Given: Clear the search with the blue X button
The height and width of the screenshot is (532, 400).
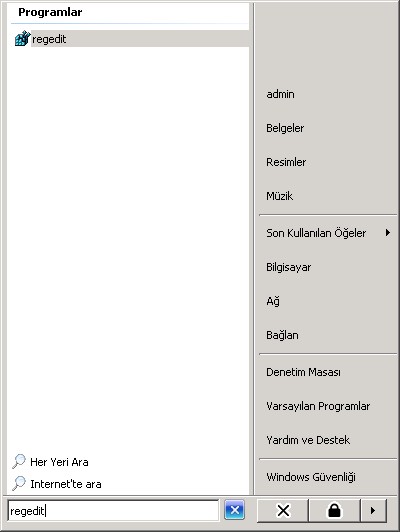Looking at the screenshot, I should tap(234, 510).
